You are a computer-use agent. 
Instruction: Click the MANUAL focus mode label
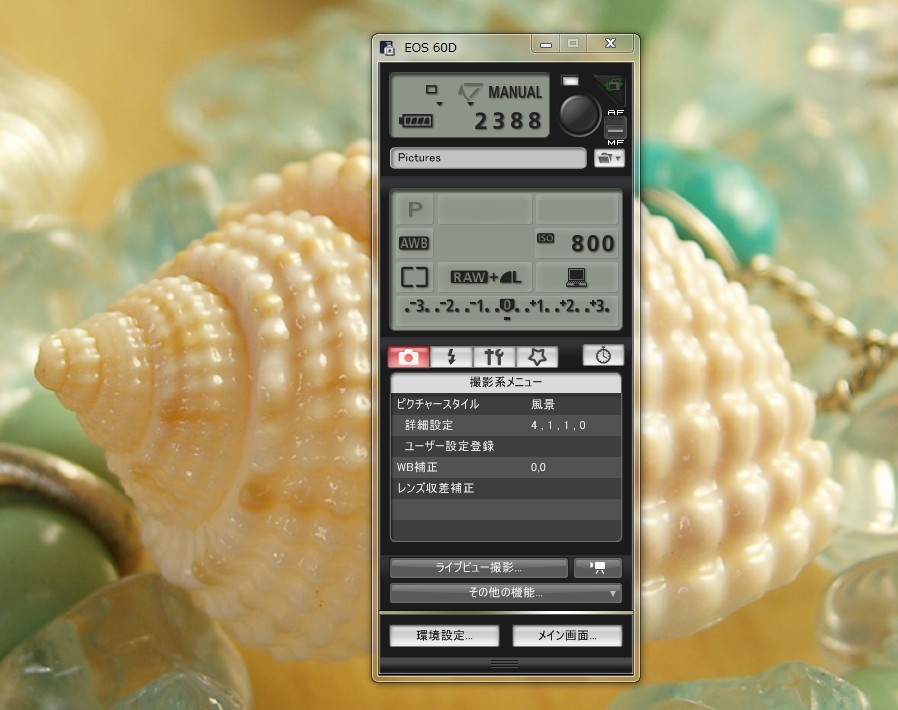[x=515, y=92]
